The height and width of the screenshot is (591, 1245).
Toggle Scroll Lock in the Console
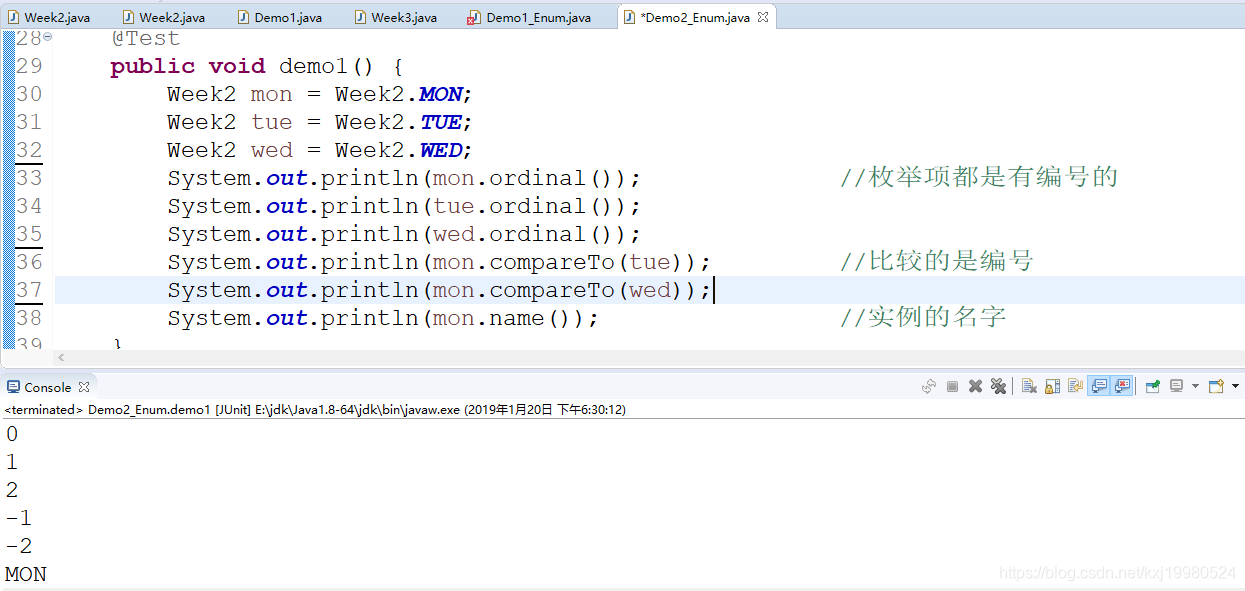(1052, 386)
